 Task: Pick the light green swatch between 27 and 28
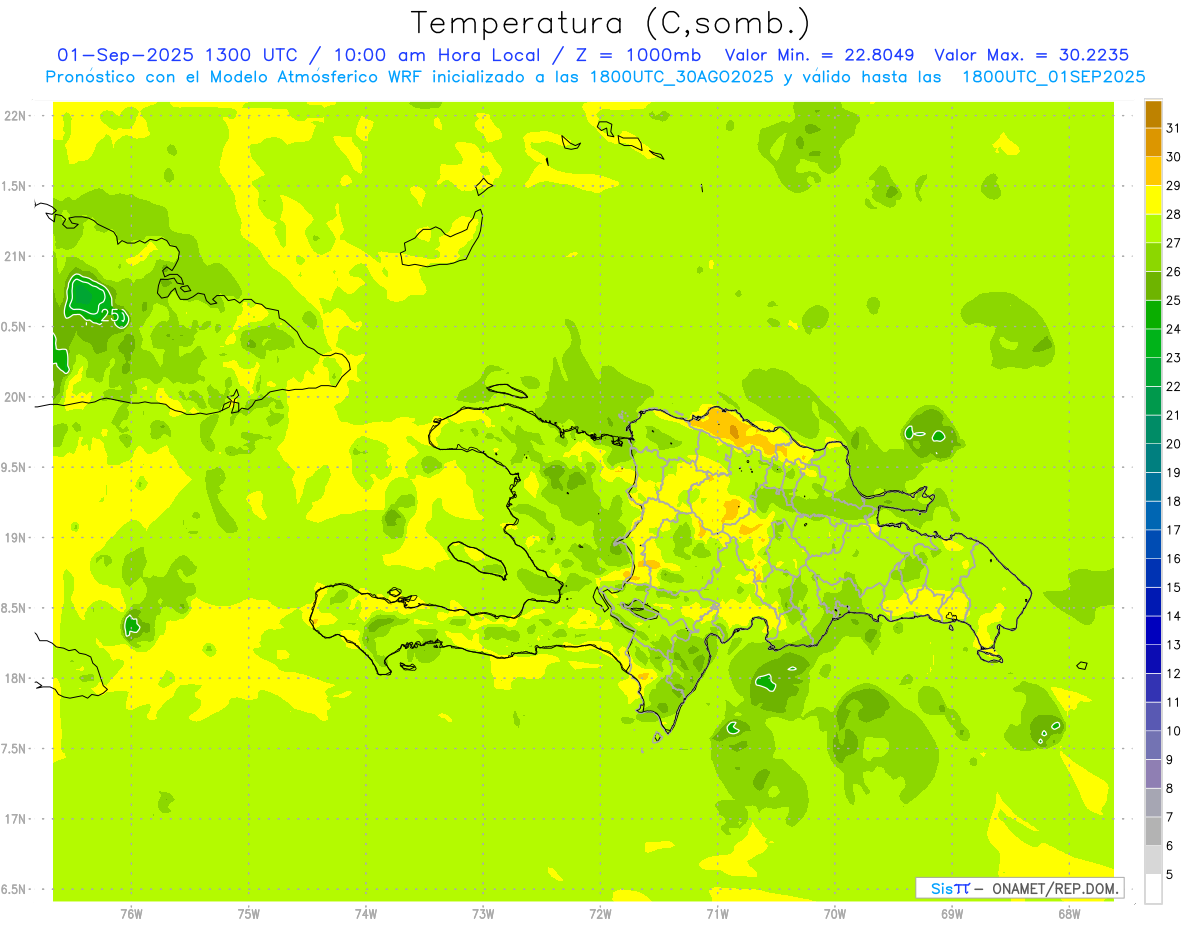1153,228
